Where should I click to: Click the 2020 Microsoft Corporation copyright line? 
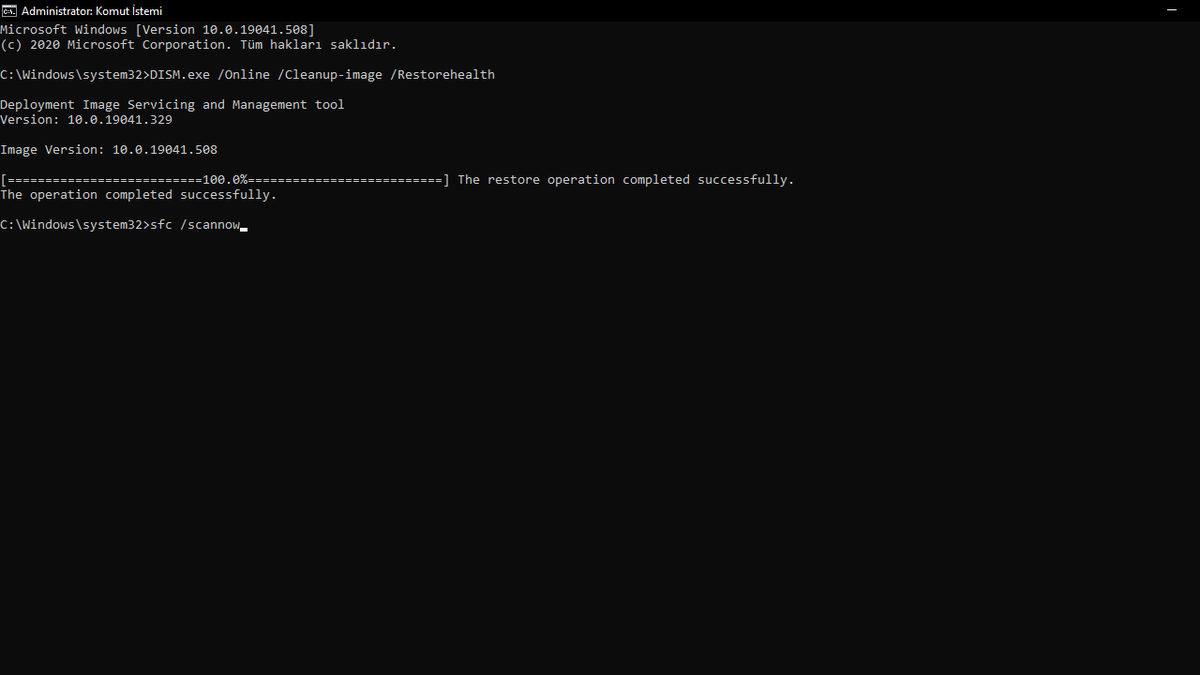200,44
